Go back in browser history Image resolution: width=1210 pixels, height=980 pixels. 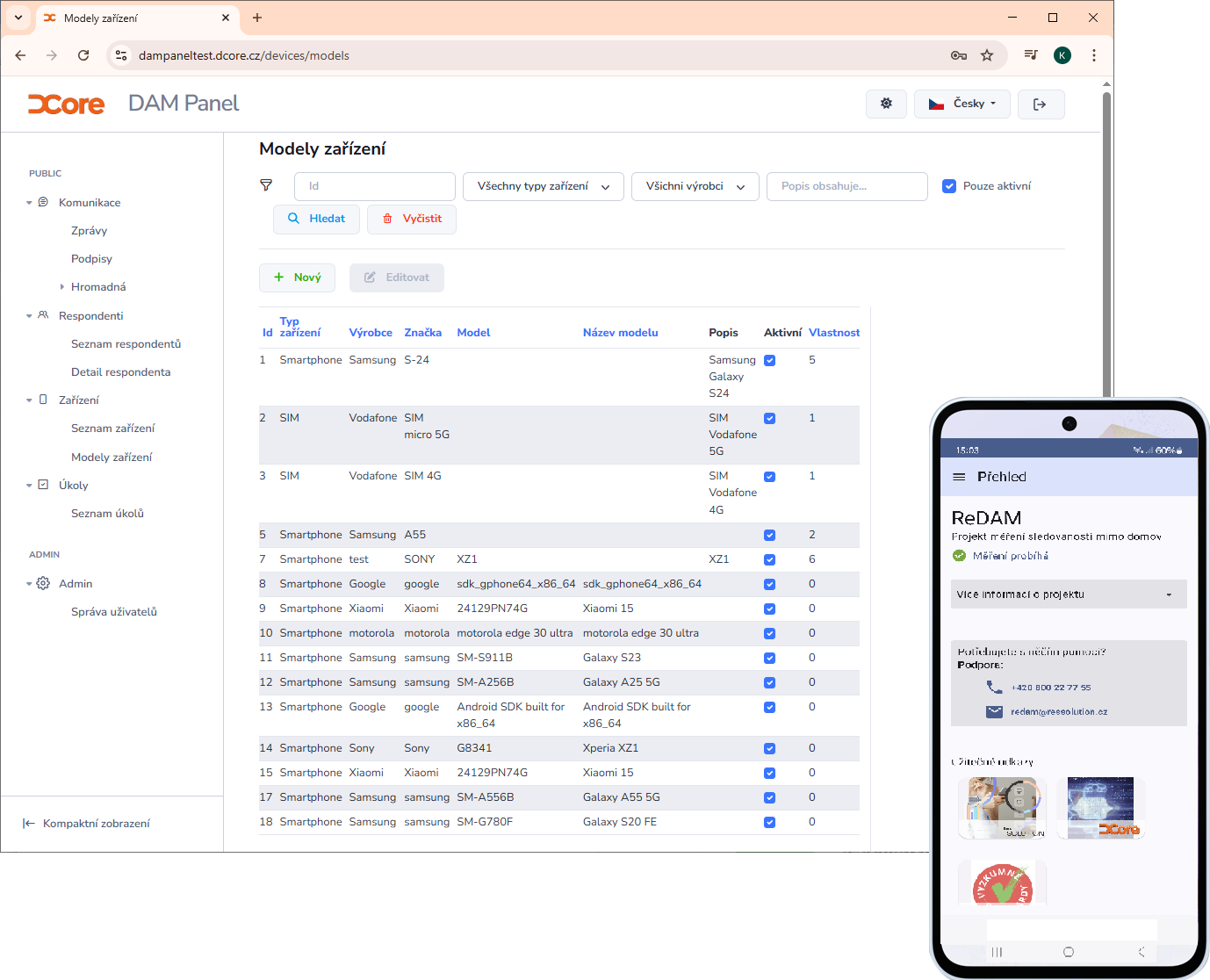click(x=20, y=55)
